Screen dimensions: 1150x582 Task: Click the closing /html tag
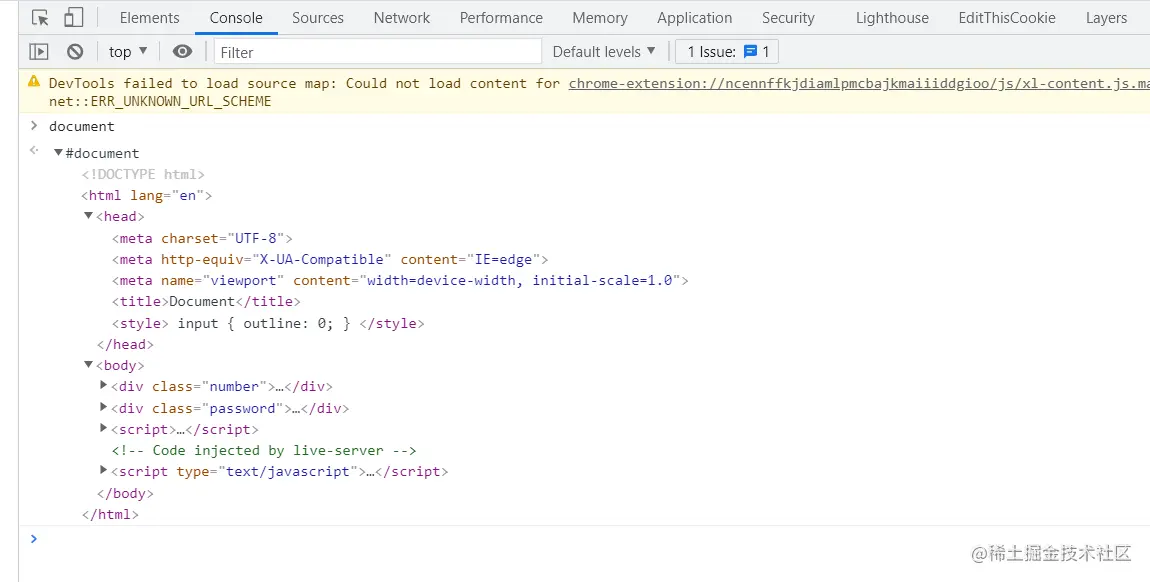click(110, 515)
